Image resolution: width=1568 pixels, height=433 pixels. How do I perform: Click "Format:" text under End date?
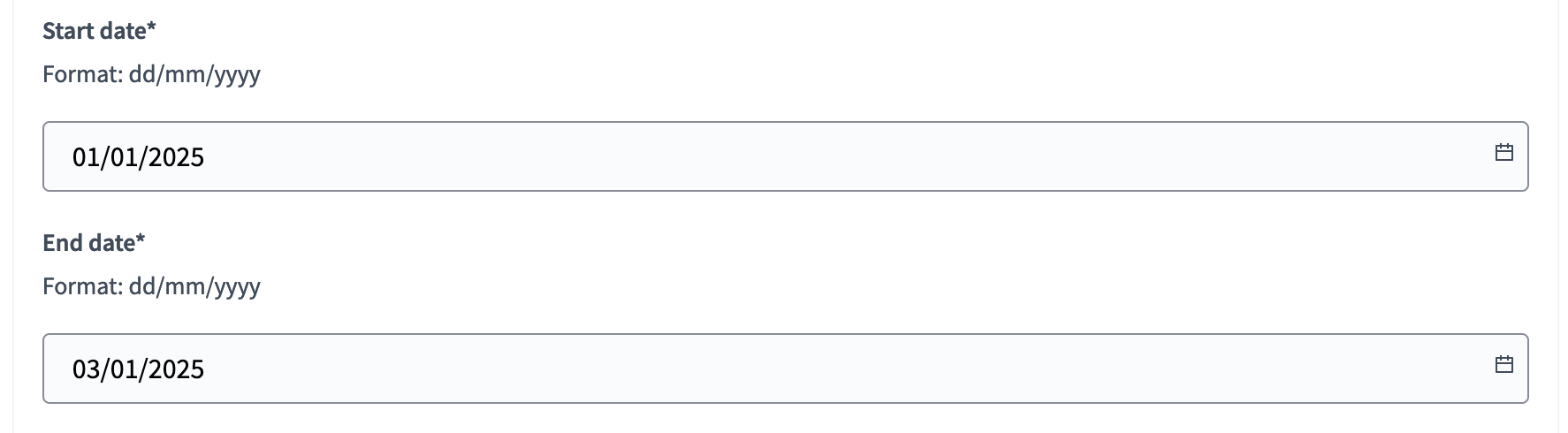(x=82, y=286)
